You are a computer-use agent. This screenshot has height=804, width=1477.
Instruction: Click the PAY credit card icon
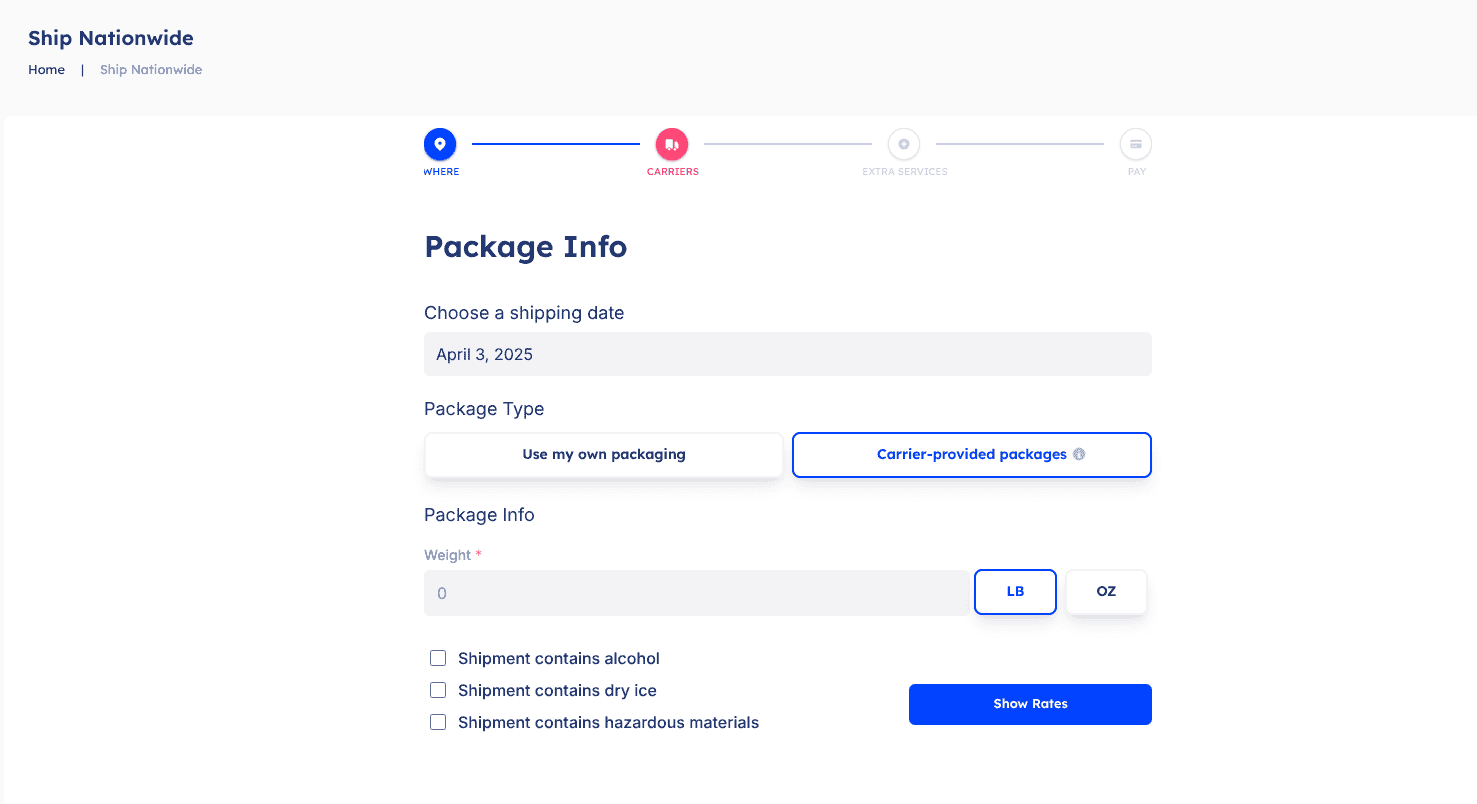pos(1136,144)
